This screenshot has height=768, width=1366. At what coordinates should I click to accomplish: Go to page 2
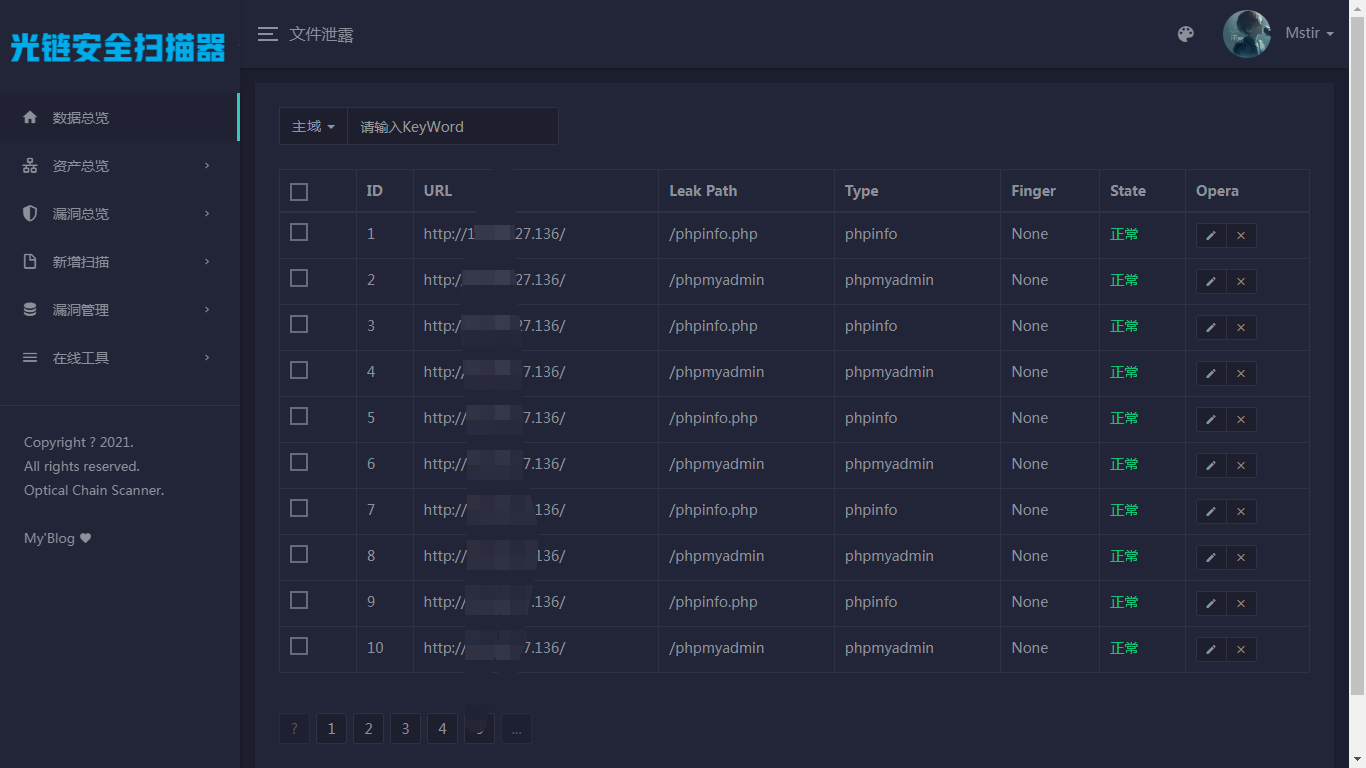(x=368, y=729)
